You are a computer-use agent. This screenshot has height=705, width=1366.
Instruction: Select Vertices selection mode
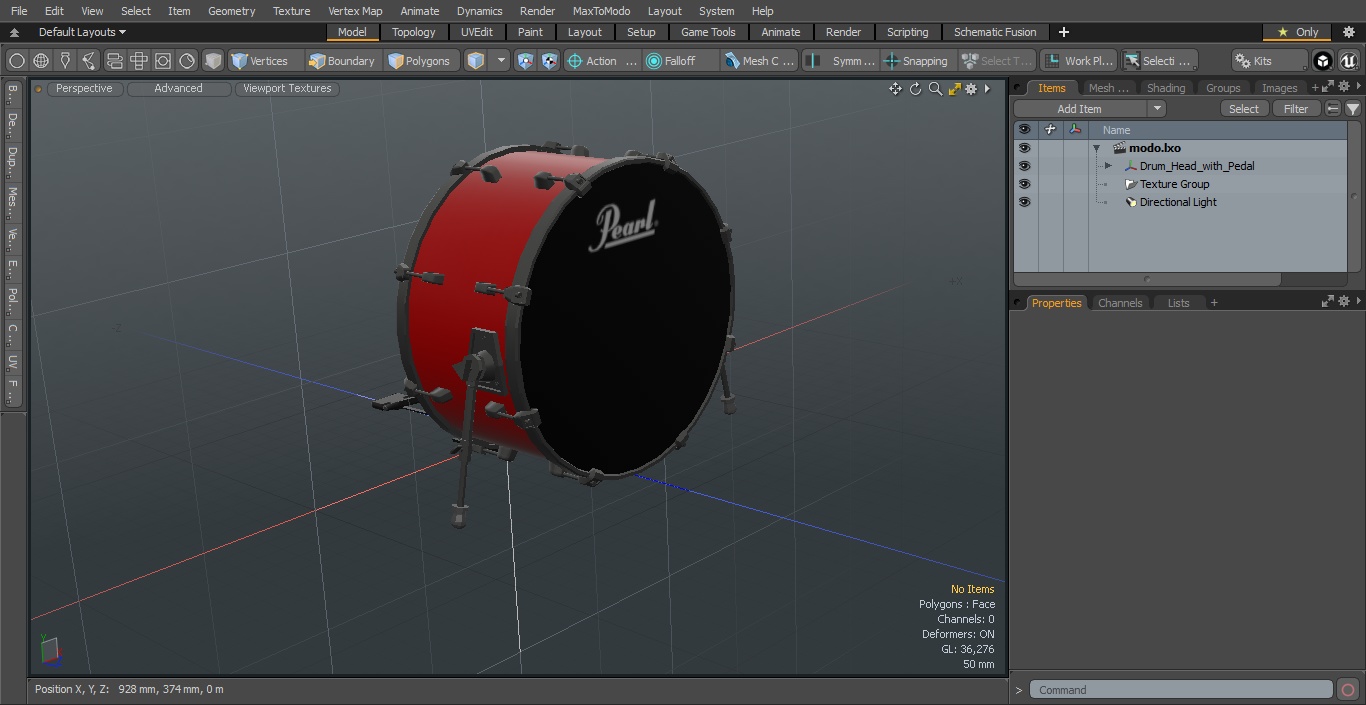(x=260, y=61)
